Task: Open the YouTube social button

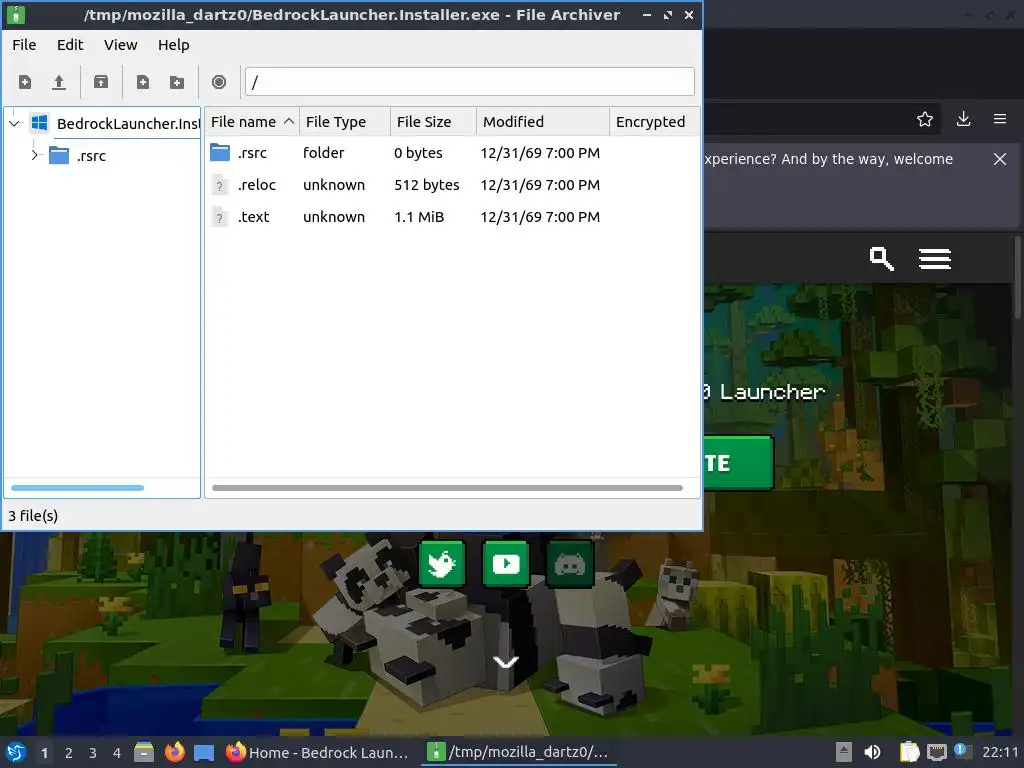Action: (x=505, y=564)
